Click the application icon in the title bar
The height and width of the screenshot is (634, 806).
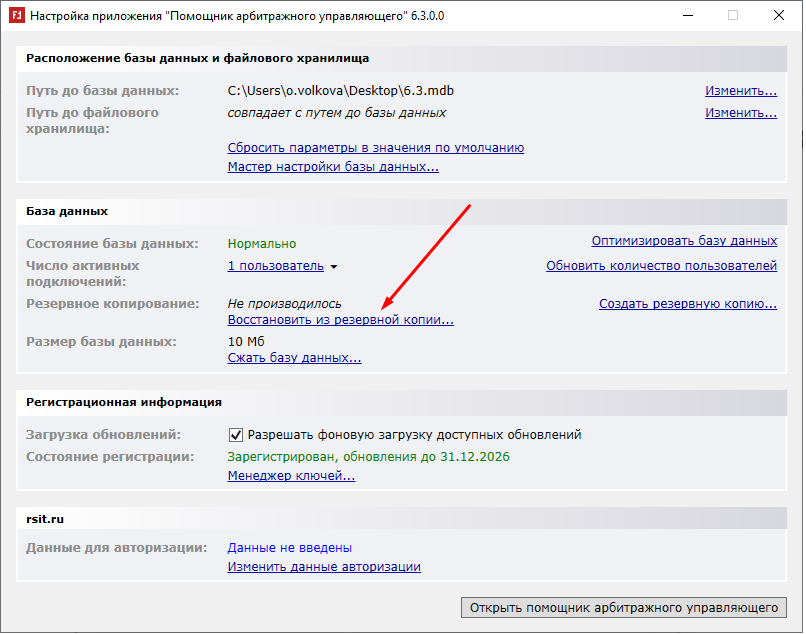tap(17, 15)
